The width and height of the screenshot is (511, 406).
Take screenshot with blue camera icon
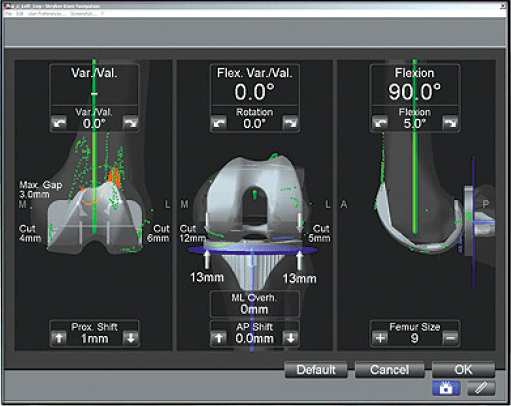446,388
